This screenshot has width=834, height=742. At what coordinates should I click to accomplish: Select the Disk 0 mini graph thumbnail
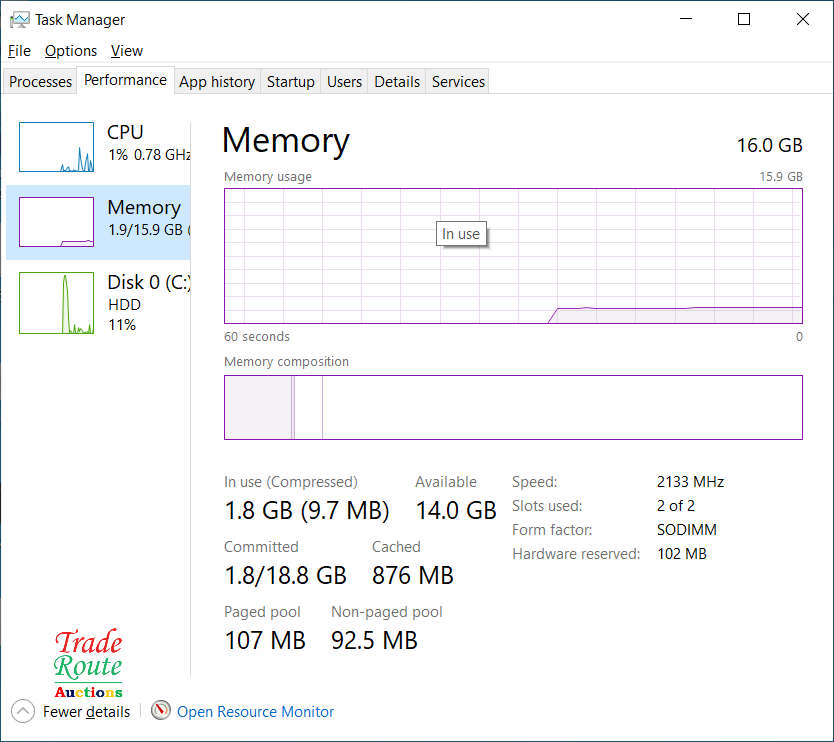[57, 303]
